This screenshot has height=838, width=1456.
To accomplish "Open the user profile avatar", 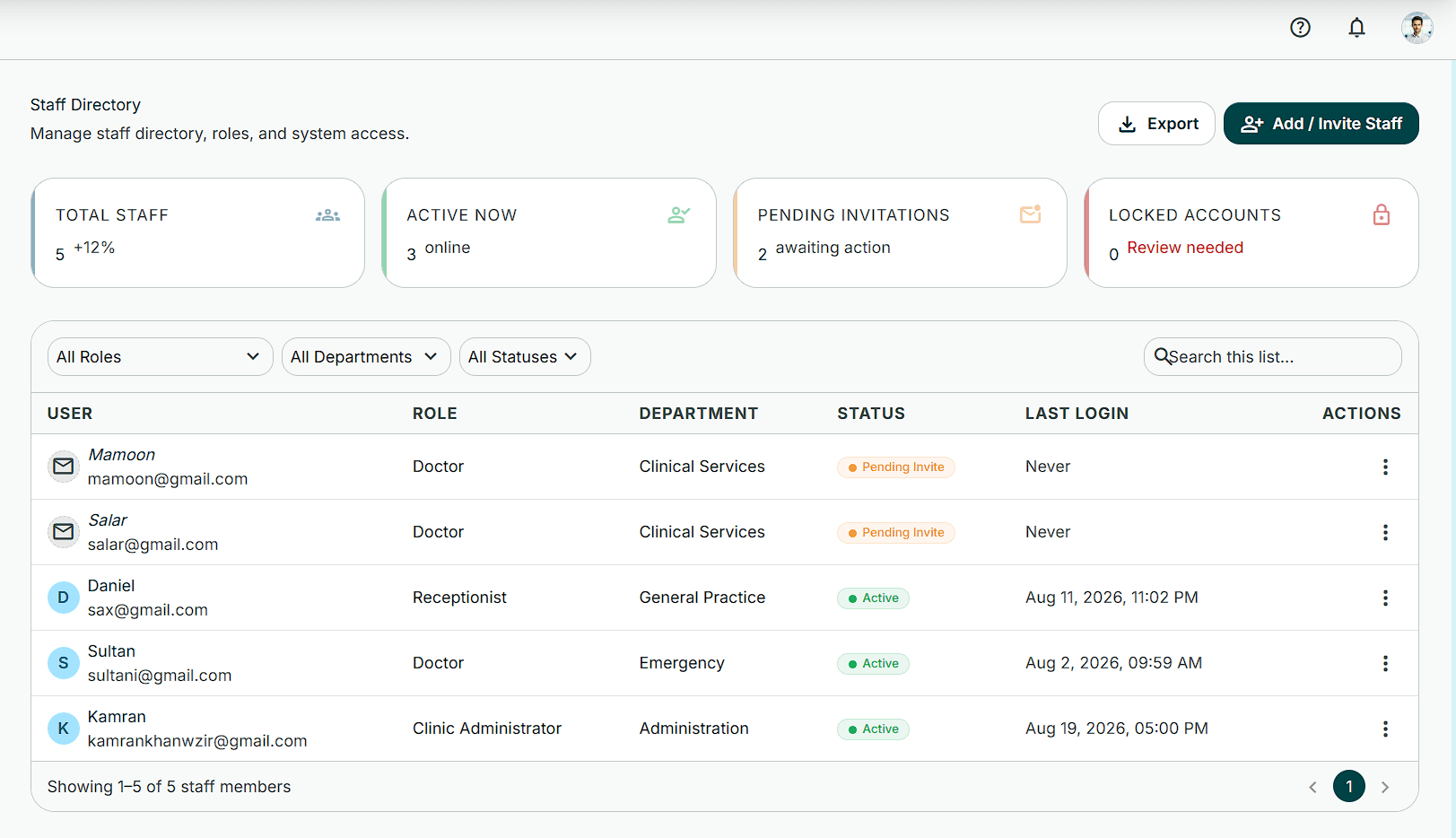I will [x=1417, y=28].
